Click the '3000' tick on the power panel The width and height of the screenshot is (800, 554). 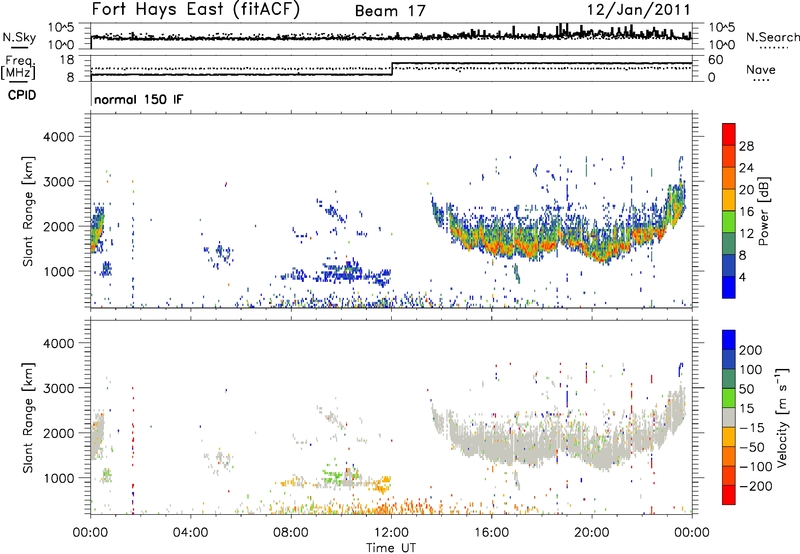click(58, 182)
